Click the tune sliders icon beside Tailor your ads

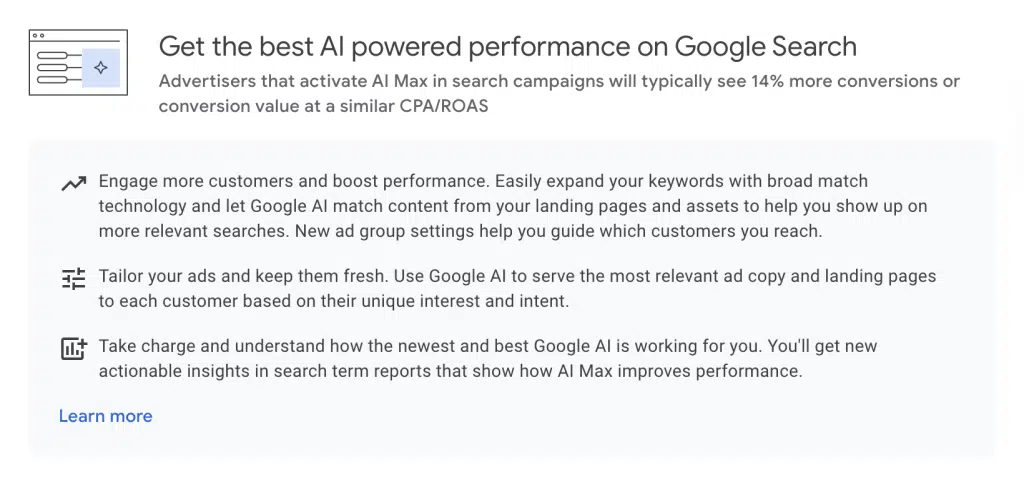pos(74,279)
